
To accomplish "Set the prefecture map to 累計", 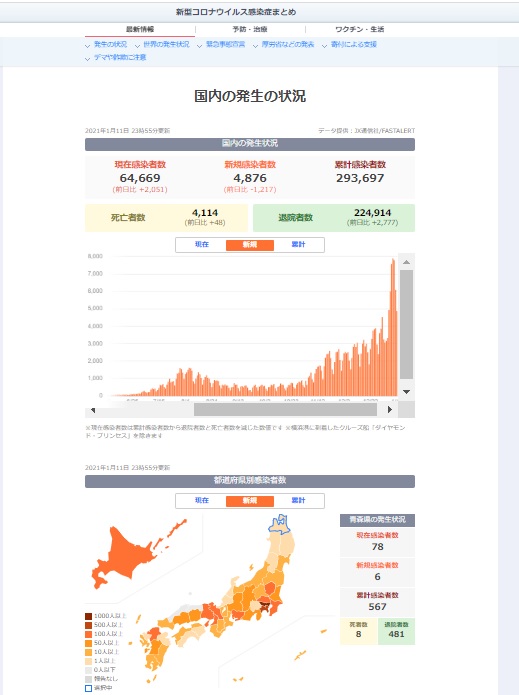I will 298,500.
